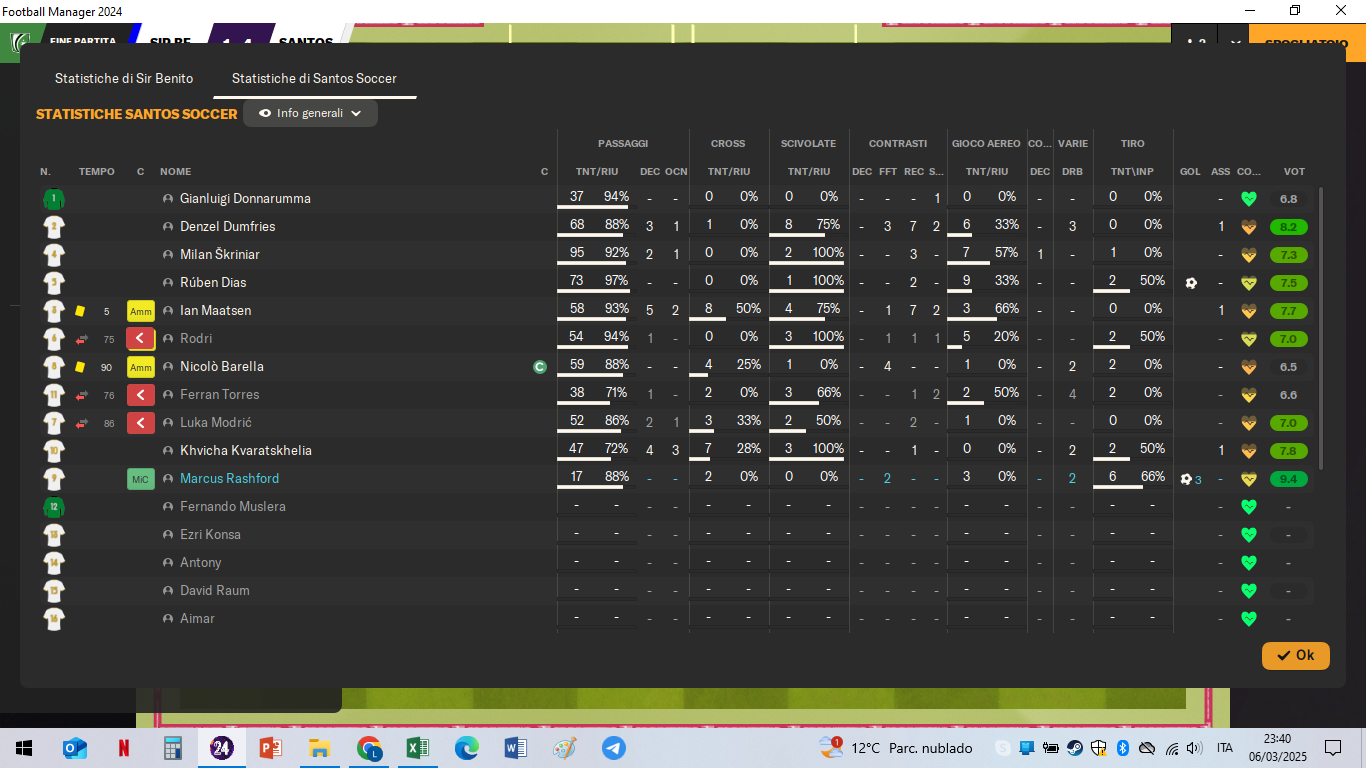Viewport: 1366px width, 768px height.
Task: Click the goal ball icon in Rúben Dias row
Action: point(1191,283)
